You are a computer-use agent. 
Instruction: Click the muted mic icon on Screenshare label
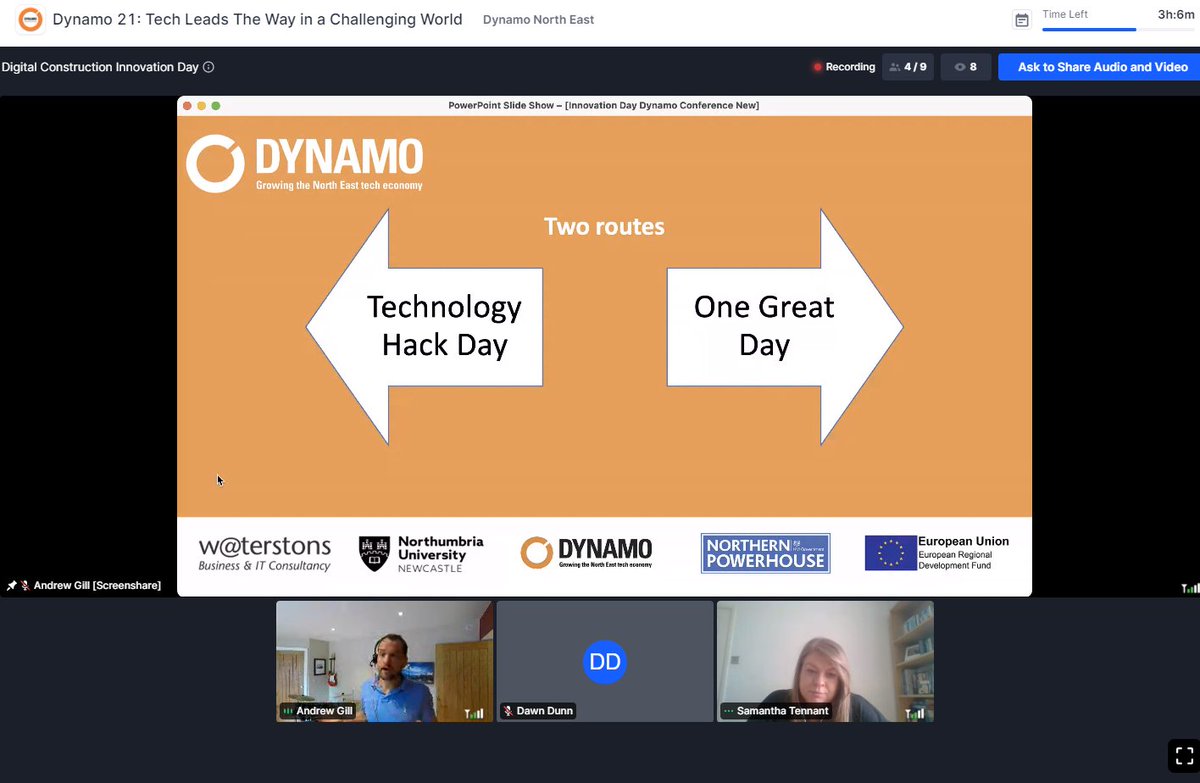click(x=25, y=585)
